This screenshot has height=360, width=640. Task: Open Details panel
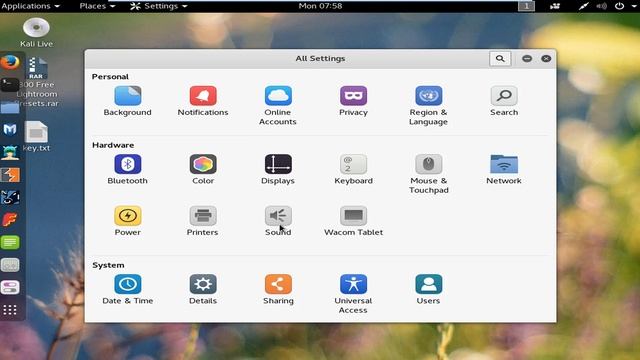203,289
